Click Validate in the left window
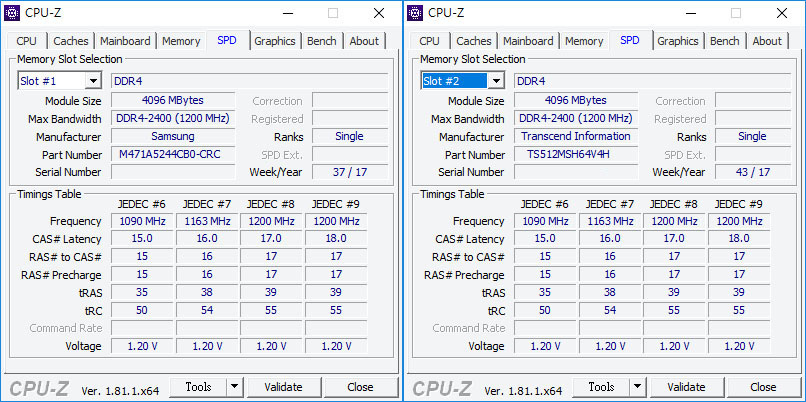The width and height of the screenshot is (806, 402). (x=283, y=387)
